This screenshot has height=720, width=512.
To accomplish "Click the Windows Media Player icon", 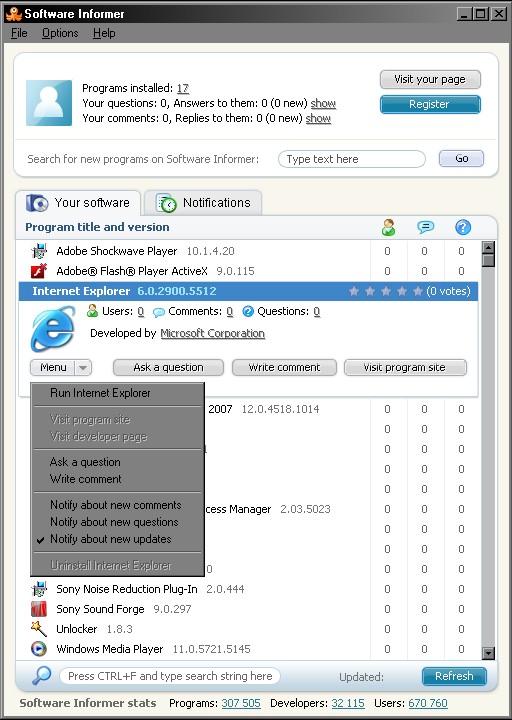I will pos(39,649).
